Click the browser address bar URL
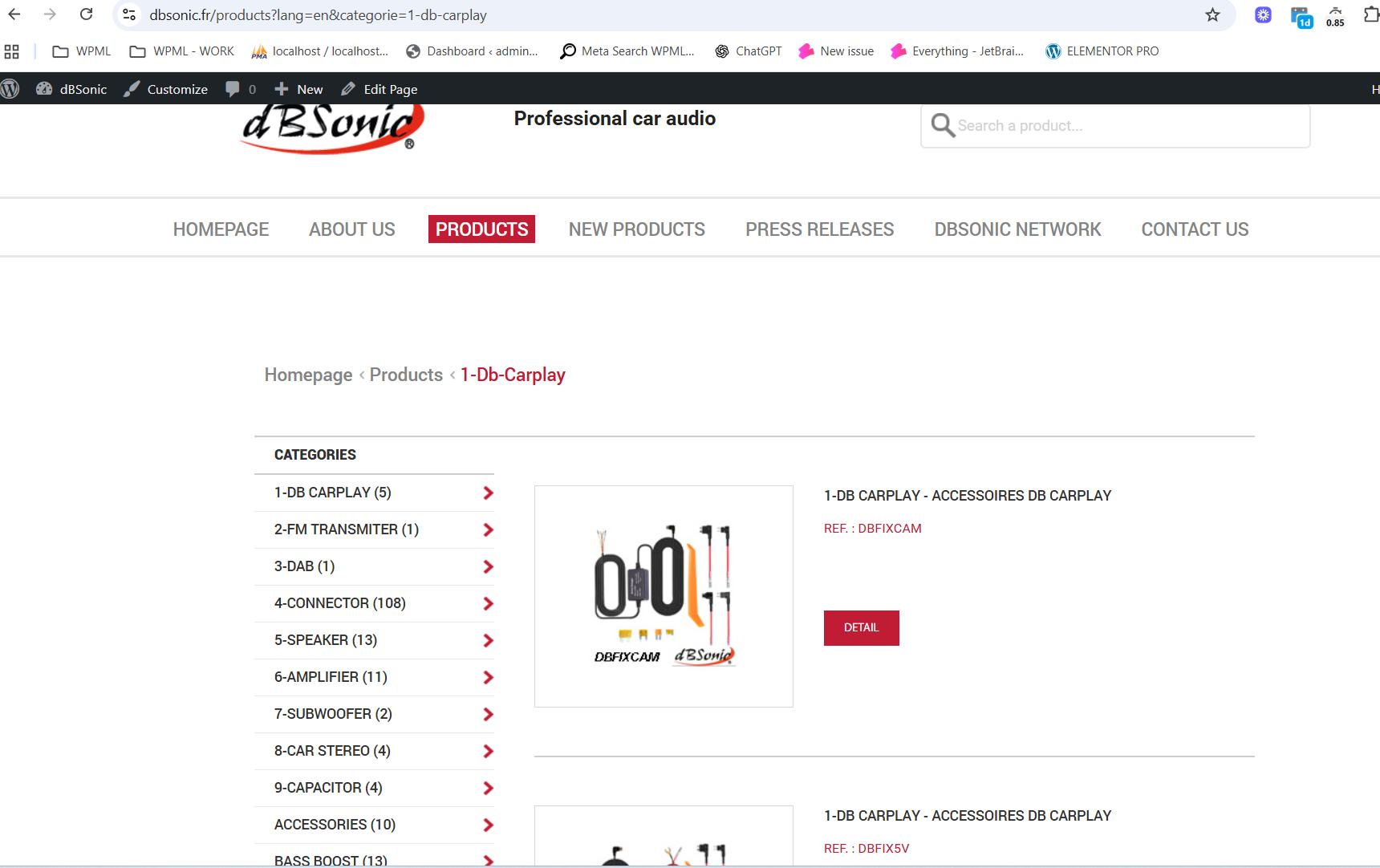The height and width of the screenshot is (868, 1380). [318, 15]
